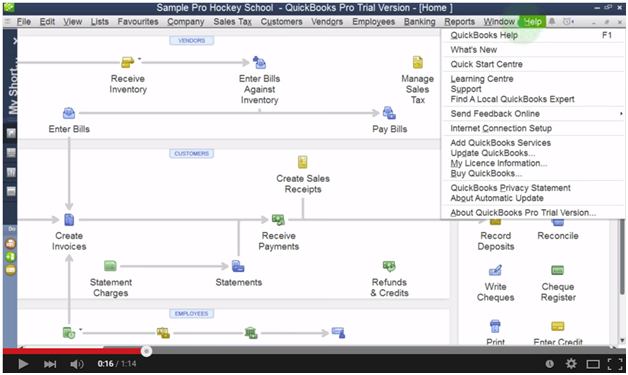The height and width of the screenshot is (375, 628).
Task: Click the Create Sales Receipts icon
Action: [303, 162]
